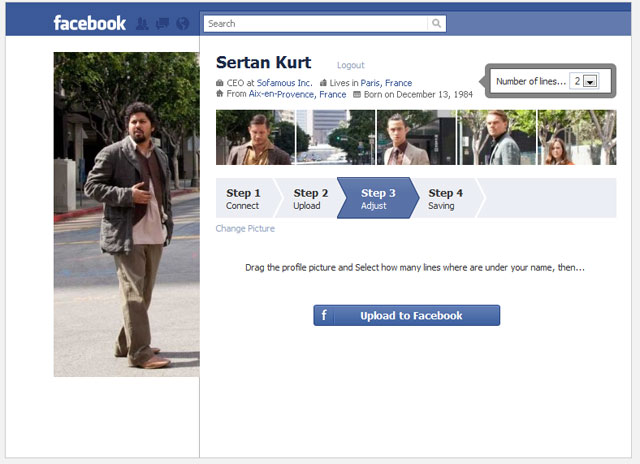This screenshot has height=464, width=640.
Task: Open the notifications globe icon
Action: pos(182,24)
